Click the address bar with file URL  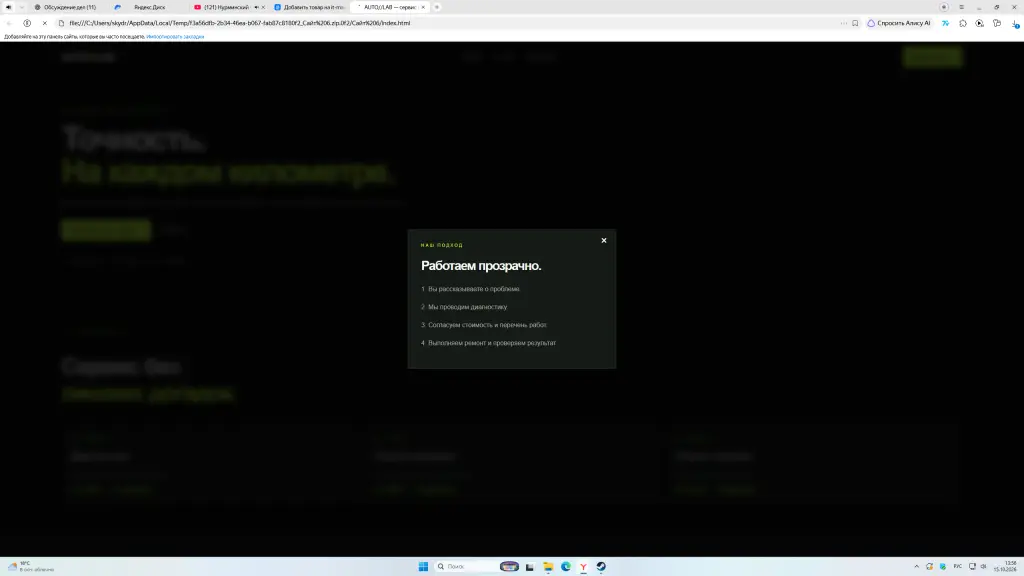click(x=239, y=23)
